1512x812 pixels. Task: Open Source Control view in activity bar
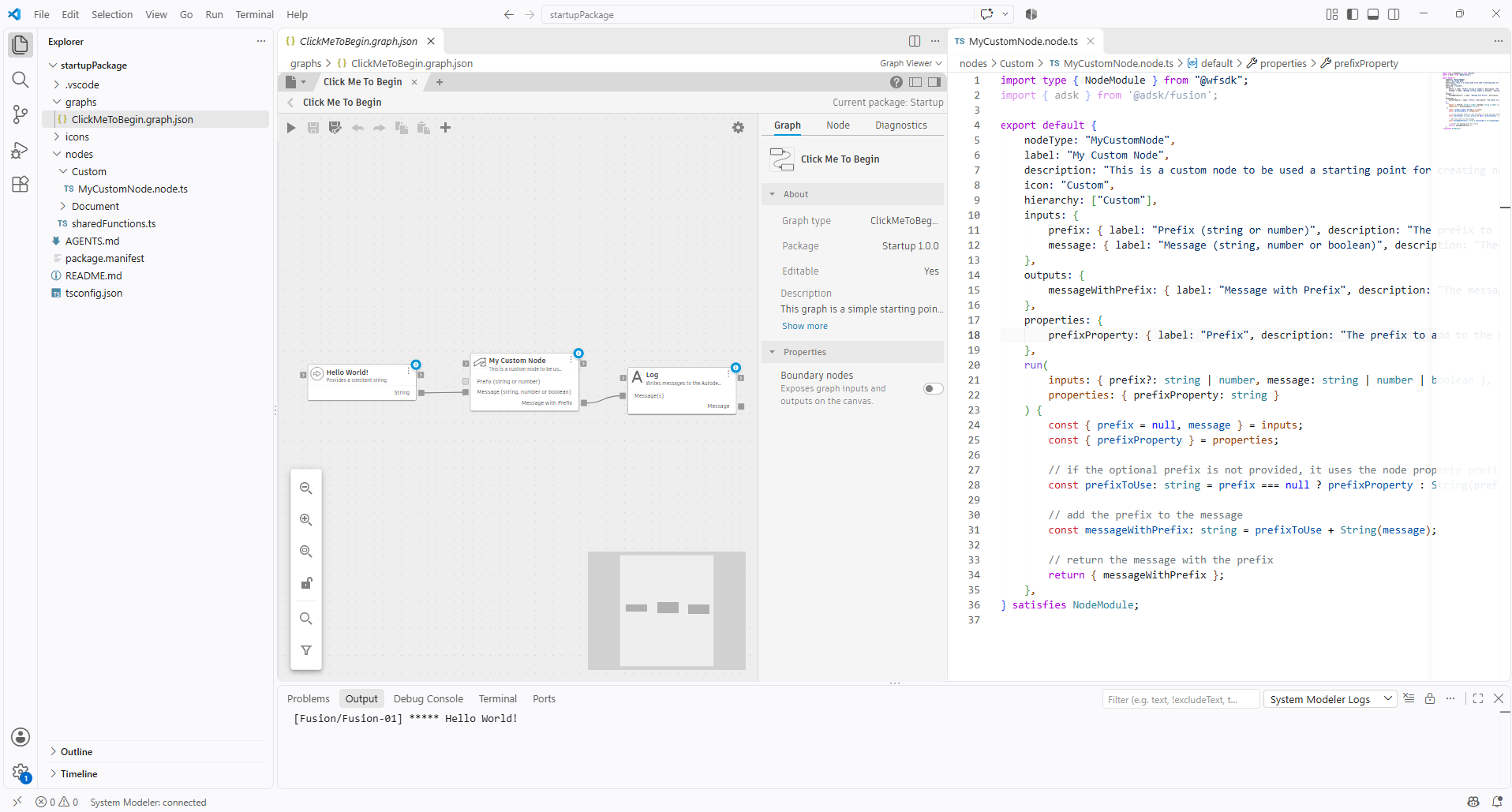(x=21, y=114)
